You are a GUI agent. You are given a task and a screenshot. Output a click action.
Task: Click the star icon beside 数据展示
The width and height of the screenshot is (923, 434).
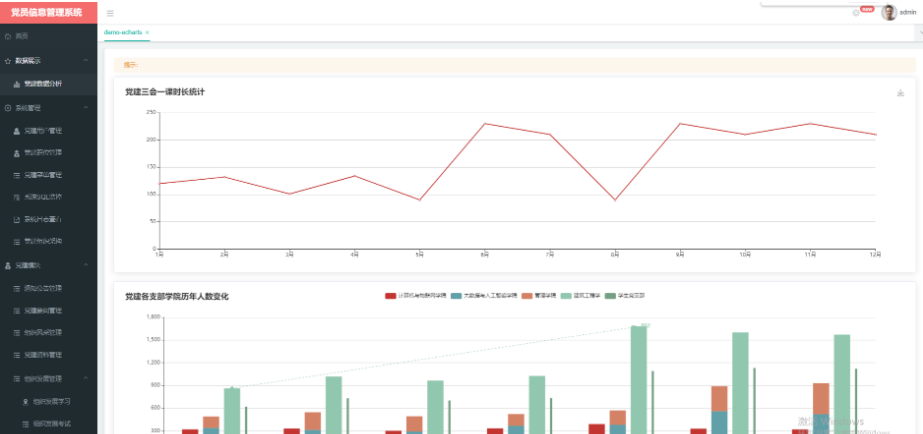[8, 61]
